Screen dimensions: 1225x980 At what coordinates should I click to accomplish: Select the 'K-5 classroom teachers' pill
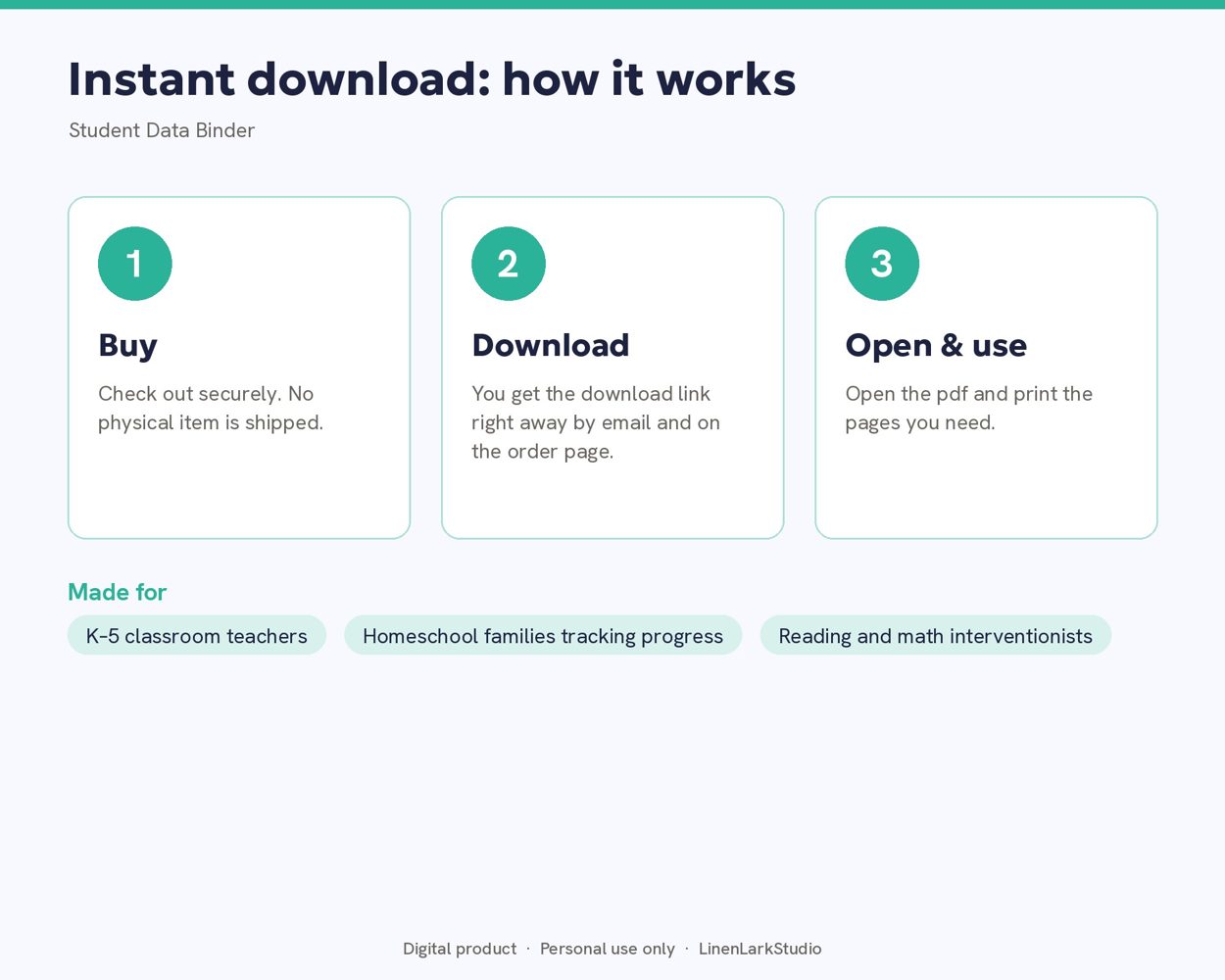[197, 635]
